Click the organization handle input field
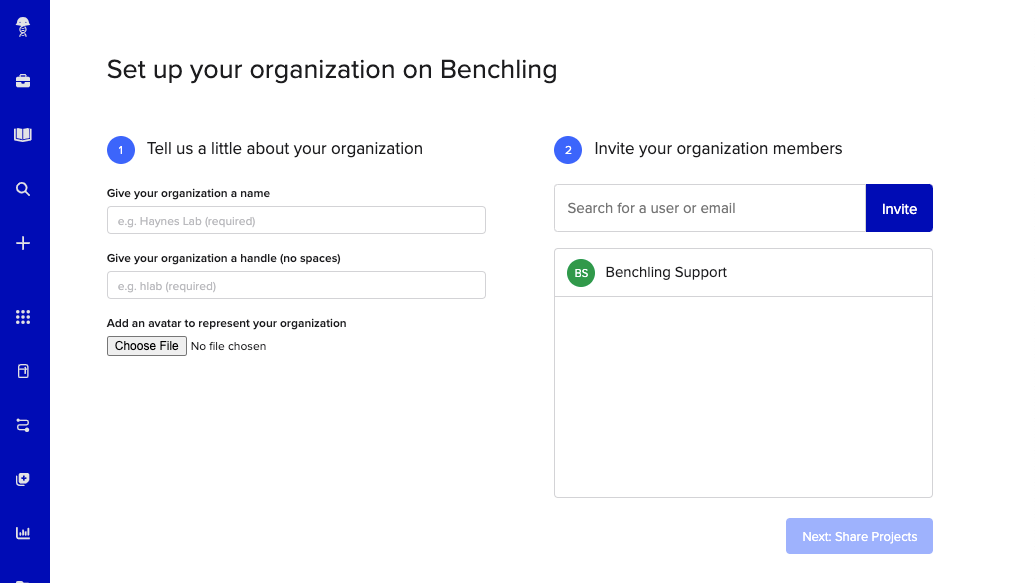Viewport: 1035px width, 583px height. pyautogui.click(x=296, y=285)
